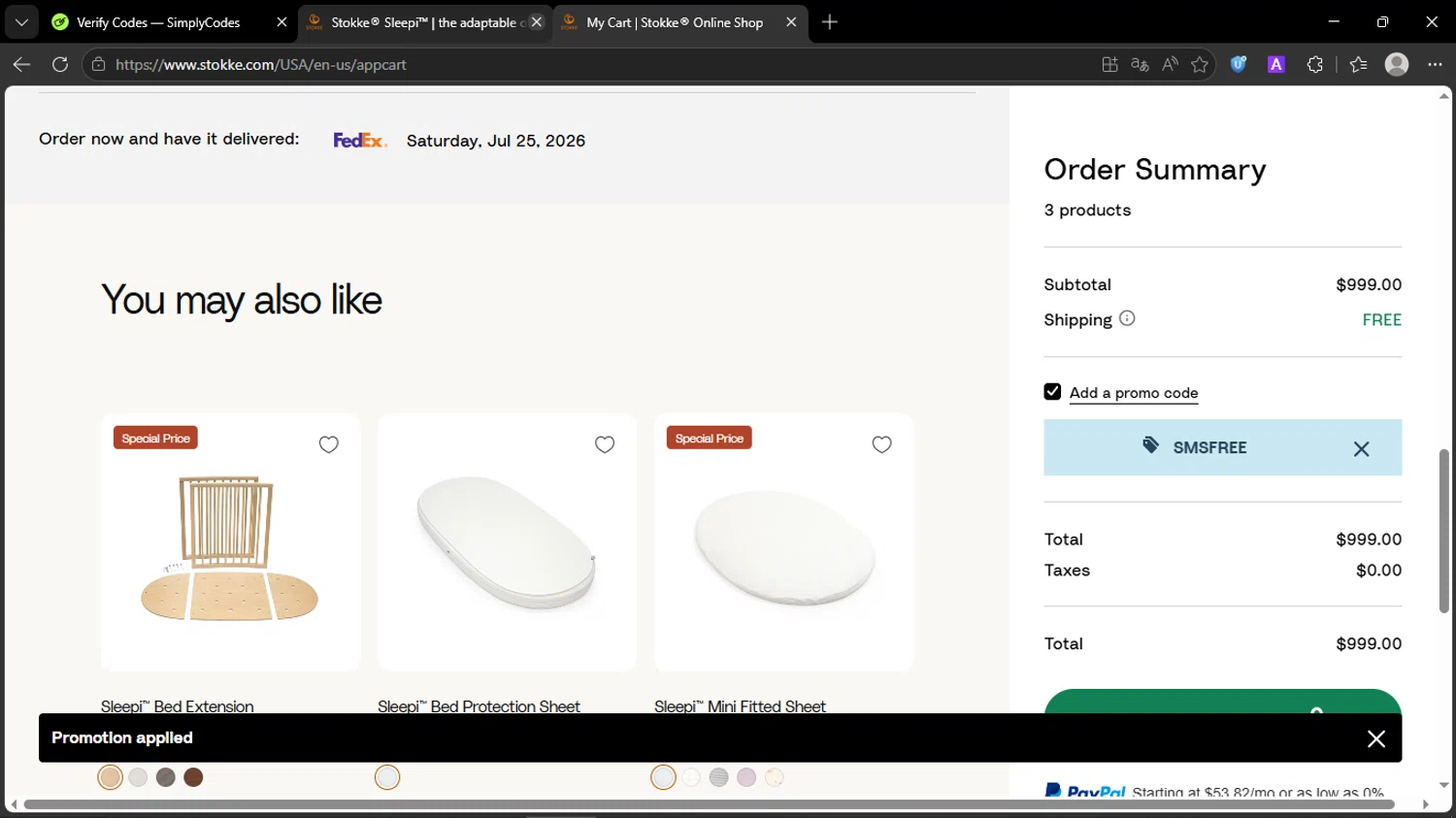Close the My Cart tab
Viewport: 1456px width, 818px height.
(x=791, y=21)
